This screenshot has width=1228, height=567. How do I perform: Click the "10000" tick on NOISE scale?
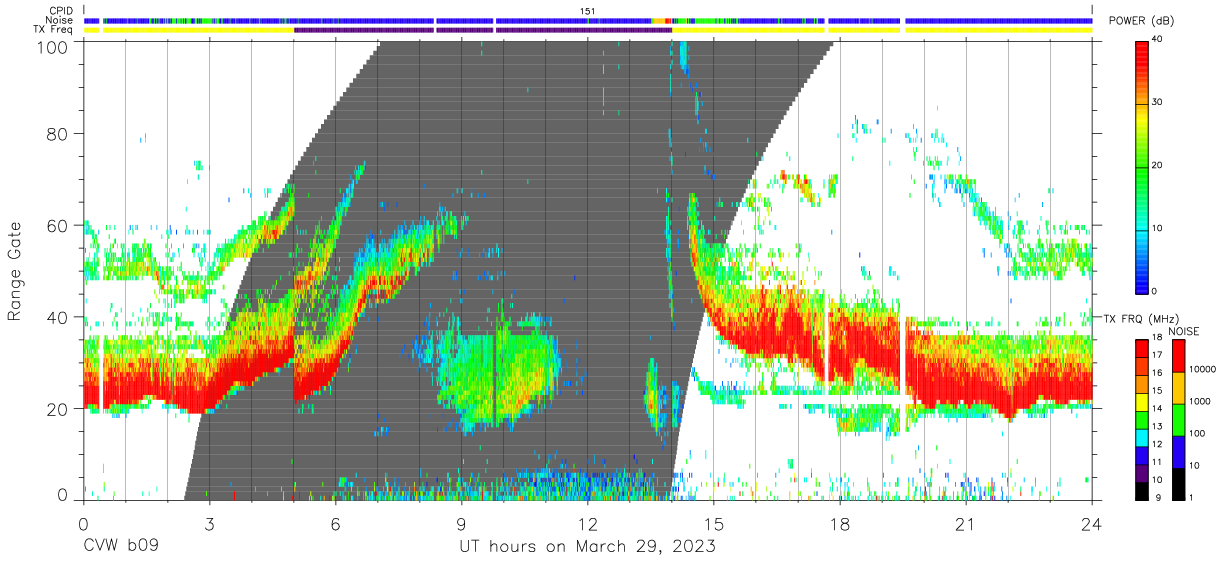pyautogui.click(x=1204, y=371)
